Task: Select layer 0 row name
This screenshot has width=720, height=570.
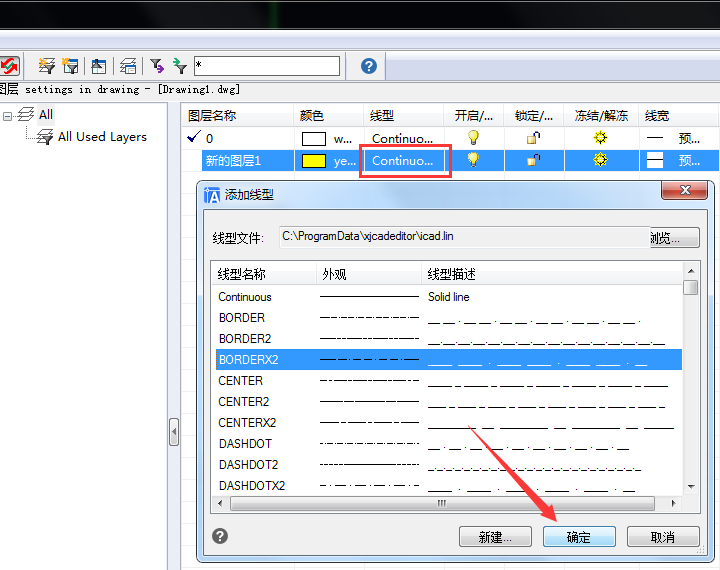Action: click(x=209, y=138)
